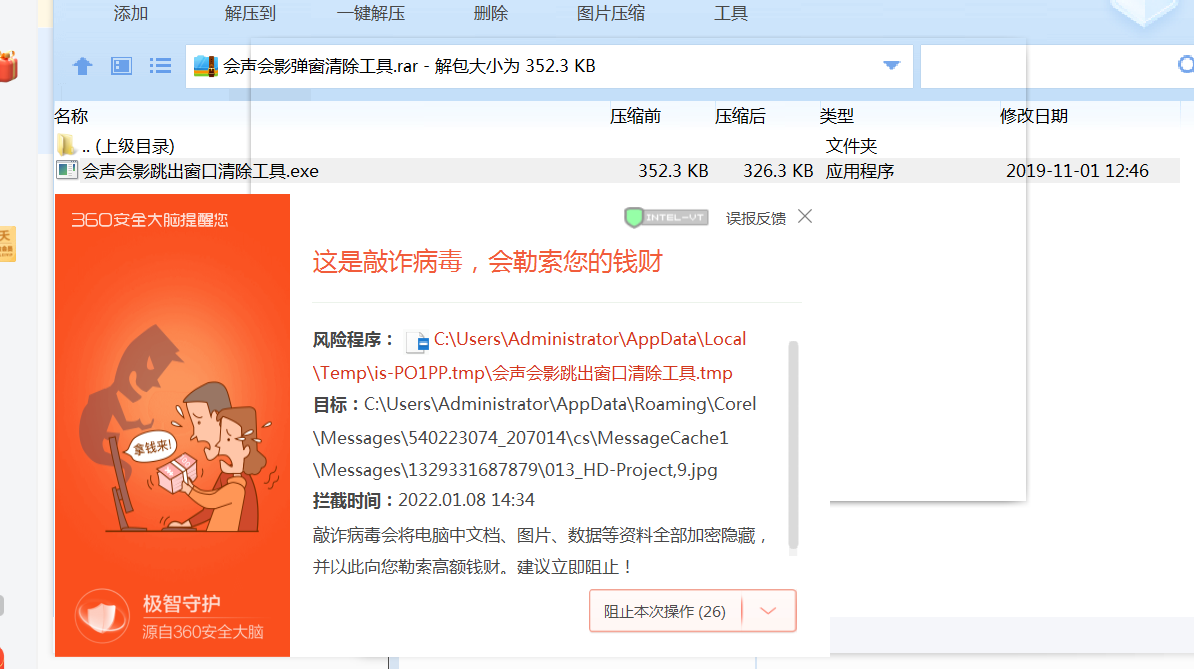Image resolution: width=1194 pixels, height=669 pixels.
Task: Close the 360 security warning popup
Action: [x=805, y=217]
